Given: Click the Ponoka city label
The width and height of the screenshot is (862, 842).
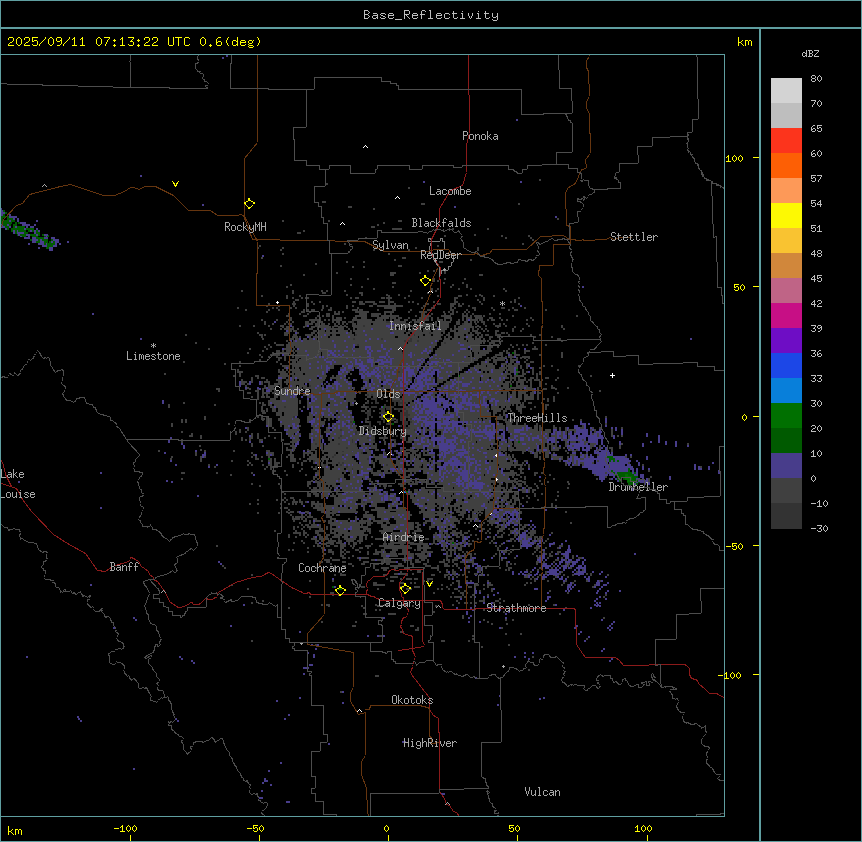Looking at the screenshot, I should (x=480, y=136).
